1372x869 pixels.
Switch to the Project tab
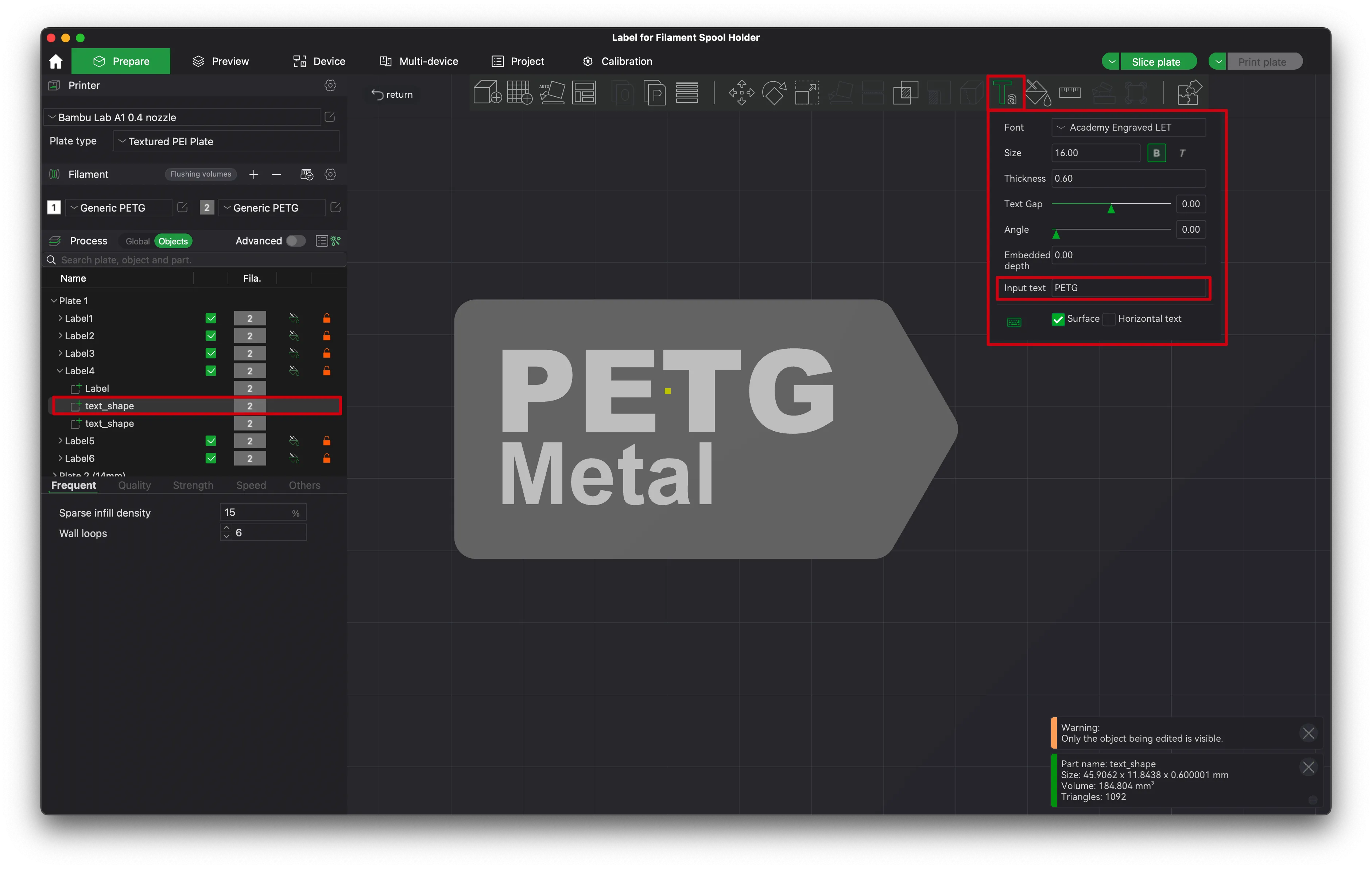pos(518,62)
